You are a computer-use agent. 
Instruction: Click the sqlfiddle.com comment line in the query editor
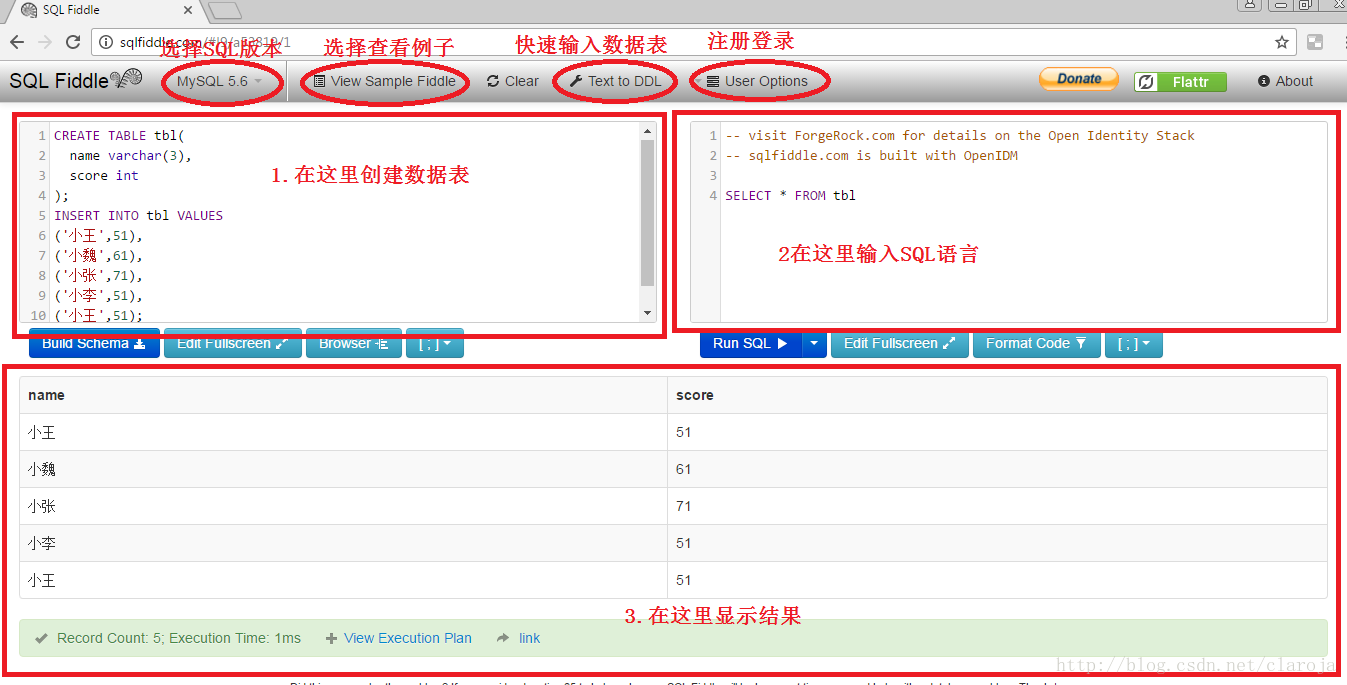(x=871, y=155)
